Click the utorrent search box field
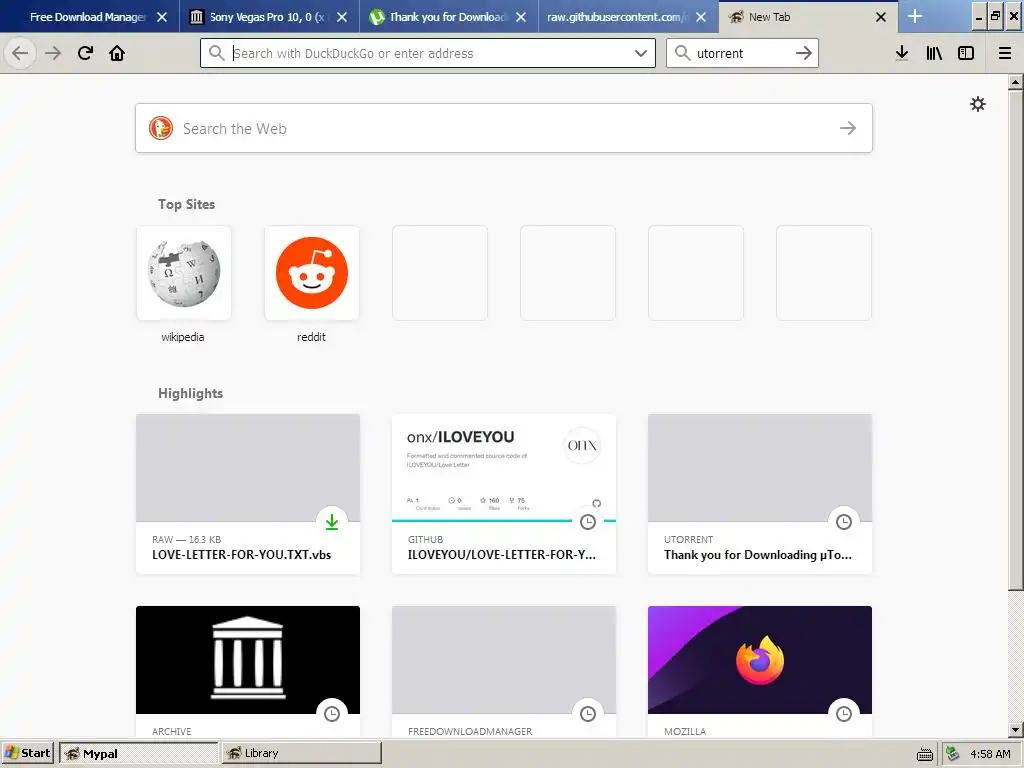 click(743, 53)
